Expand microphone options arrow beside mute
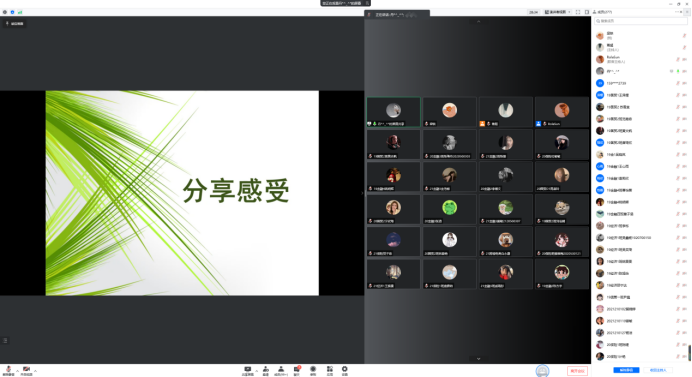The height and width of the screenshot is (377, 692). click(18, 370)
